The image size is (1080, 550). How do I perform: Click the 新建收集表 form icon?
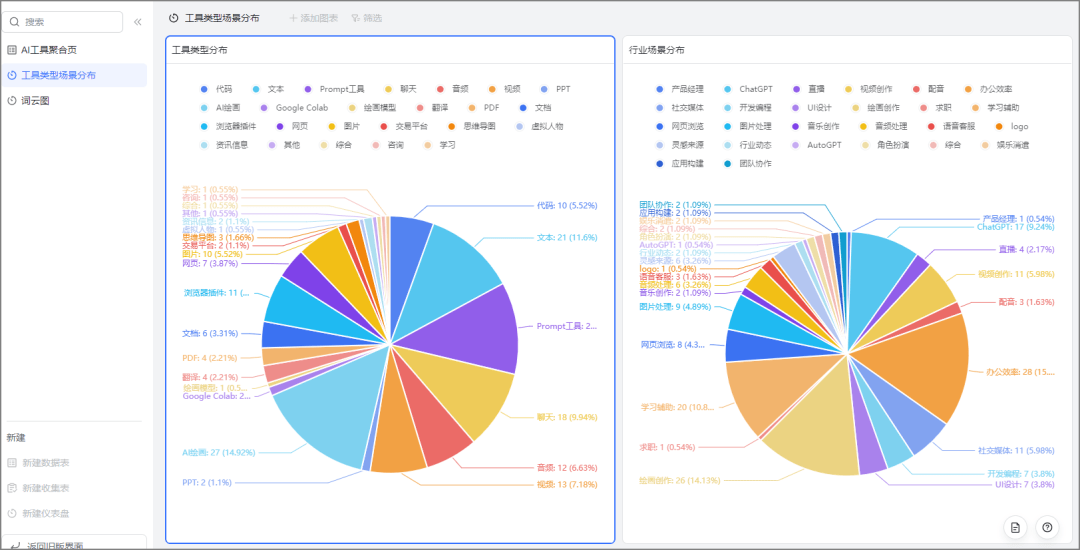click(12, 488)
